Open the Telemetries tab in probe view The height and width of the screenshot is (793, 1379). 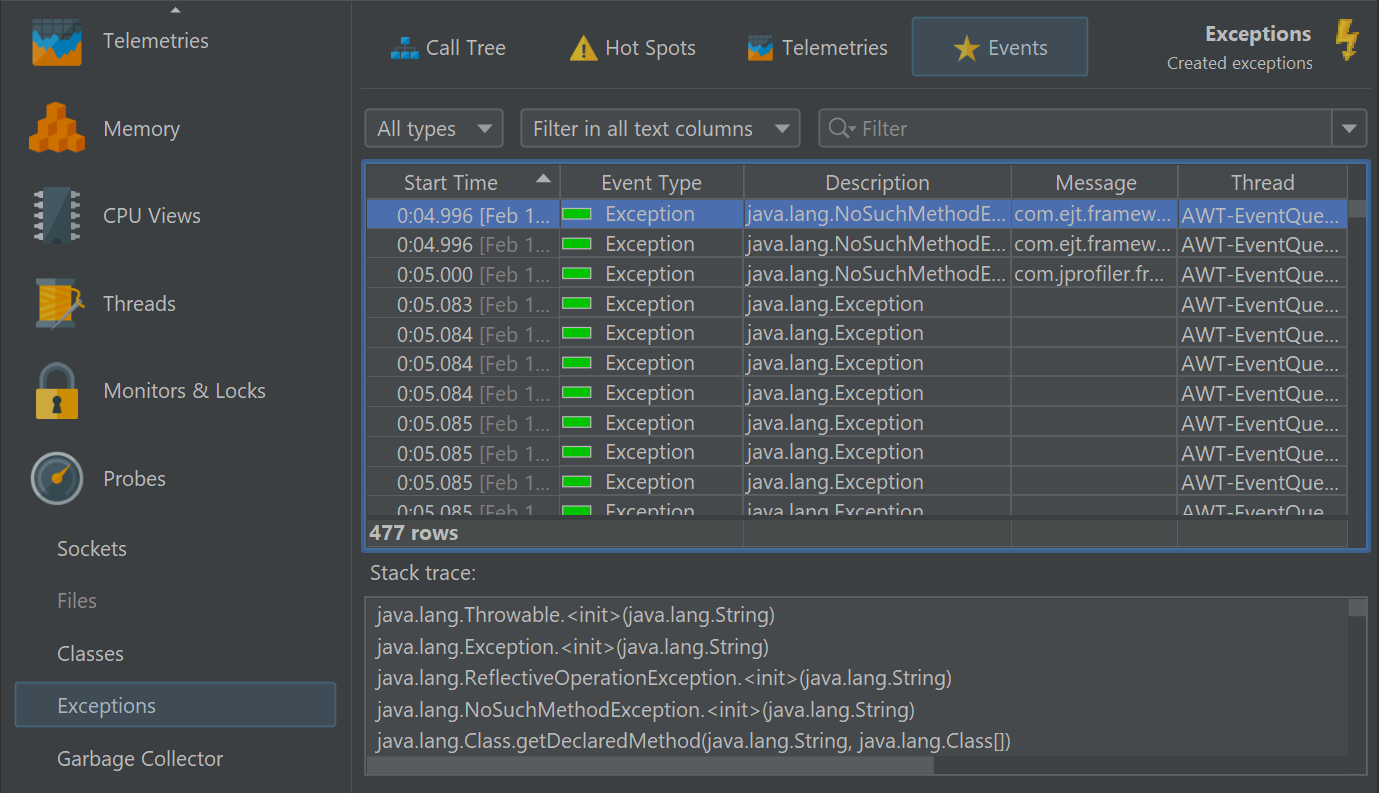click(x=817, y=48)
